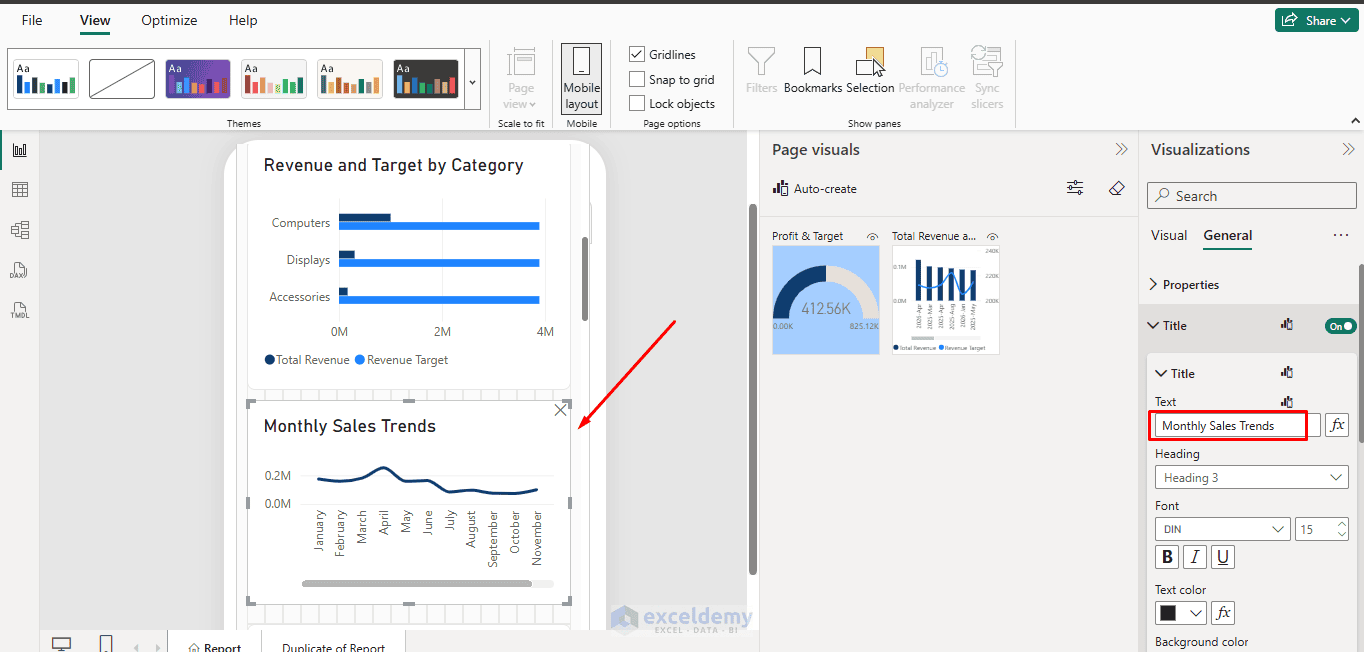Click the Auto-create icon in Page visuals
The width and height of the screenshot is (1364, 652).
tap(780, 188)
